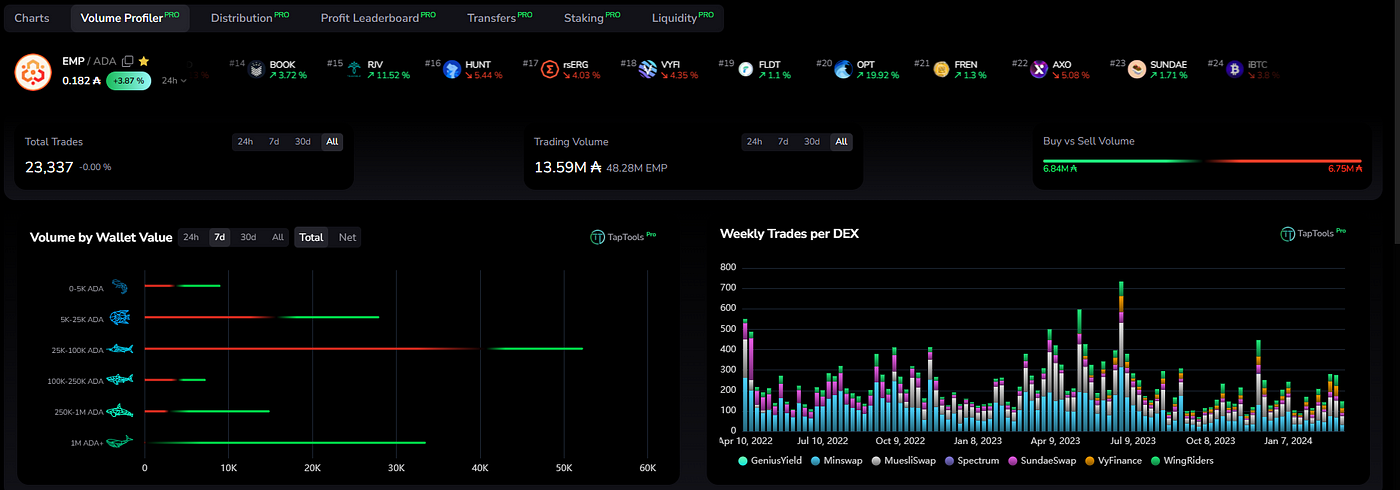Click the 250K-1M ADA whale icon
Image resolution: width=1400 pixels, height=490 pixels.
[121, 411]
